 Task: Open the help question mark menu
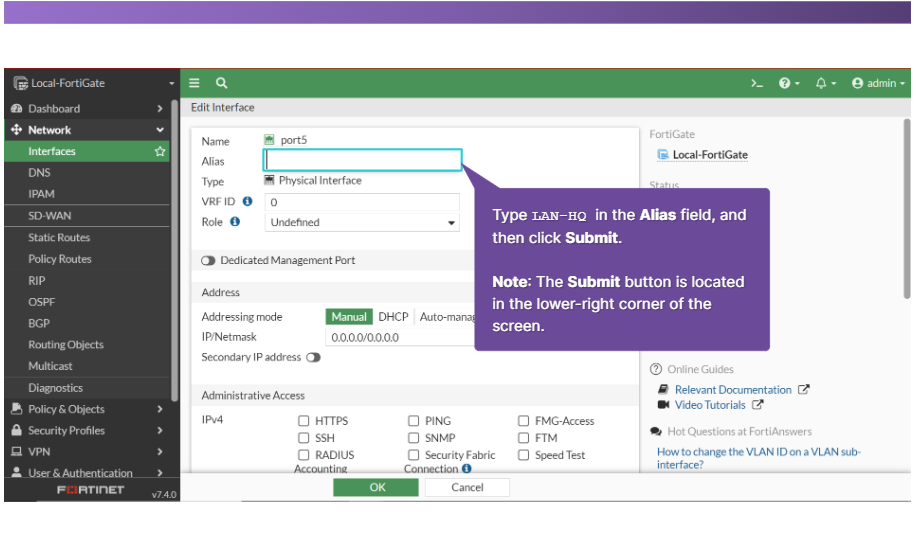coord(789,83)
